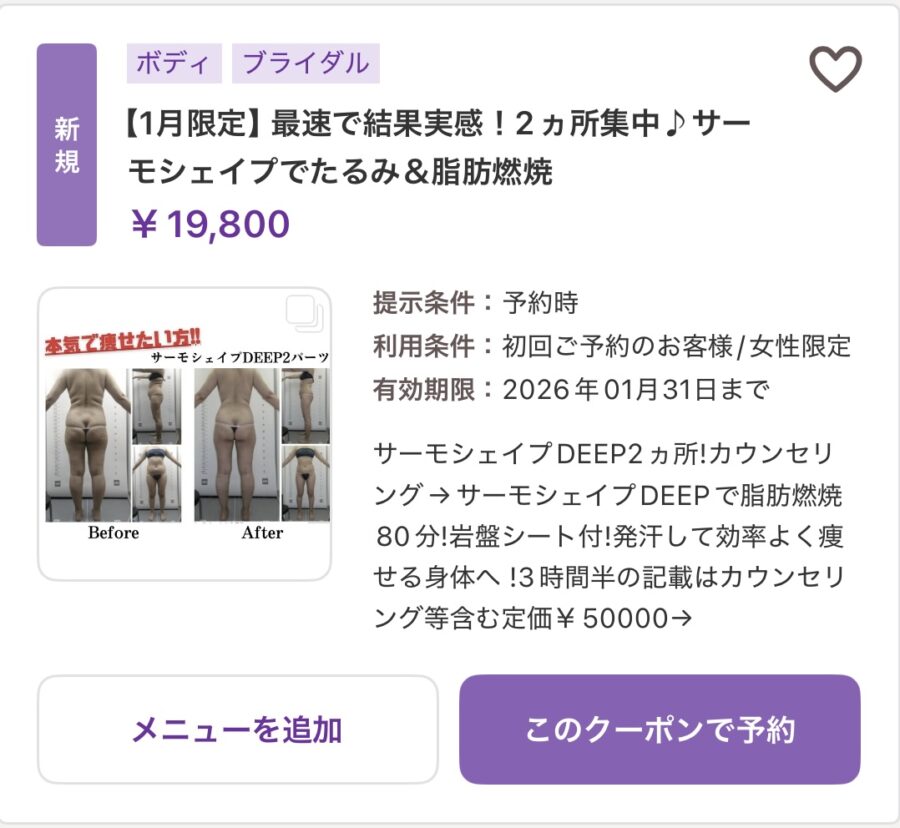
Task: Click the ¥19,800 price
Action: [x=210, y=224]
